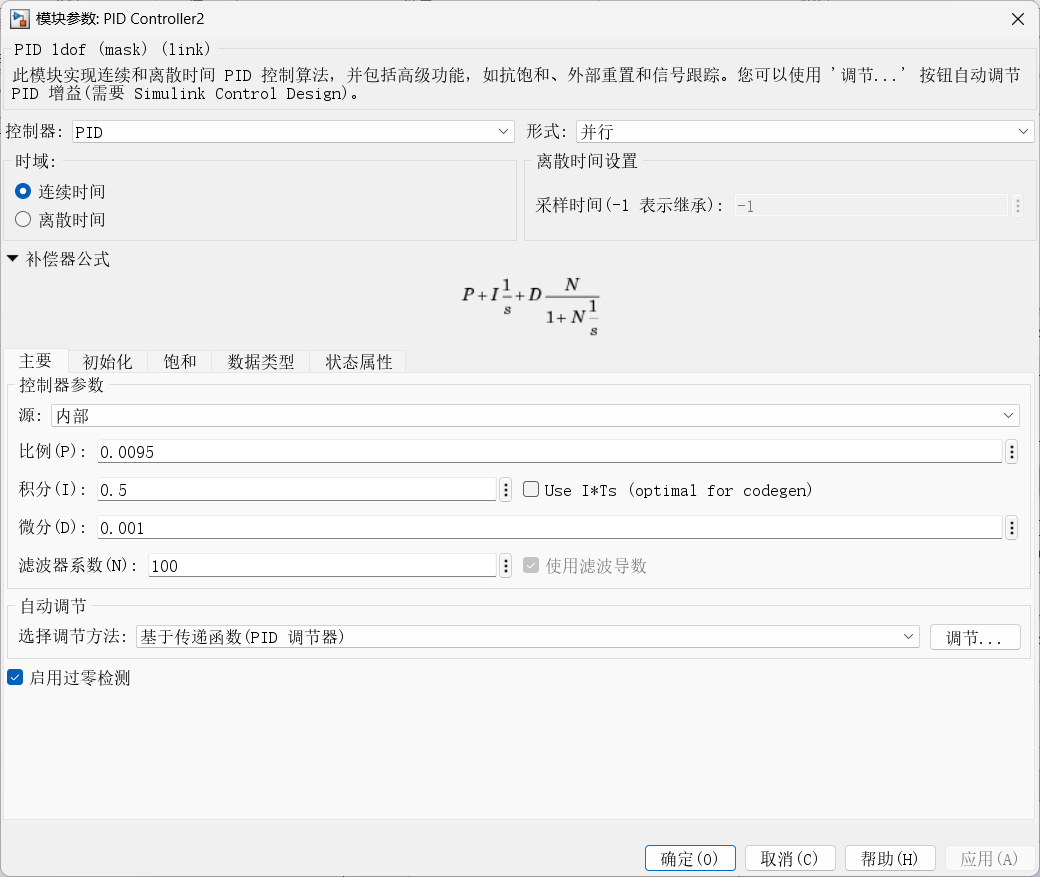
Task: Enable the Use I*Ts checkbox
Action: tap(531, 490)
